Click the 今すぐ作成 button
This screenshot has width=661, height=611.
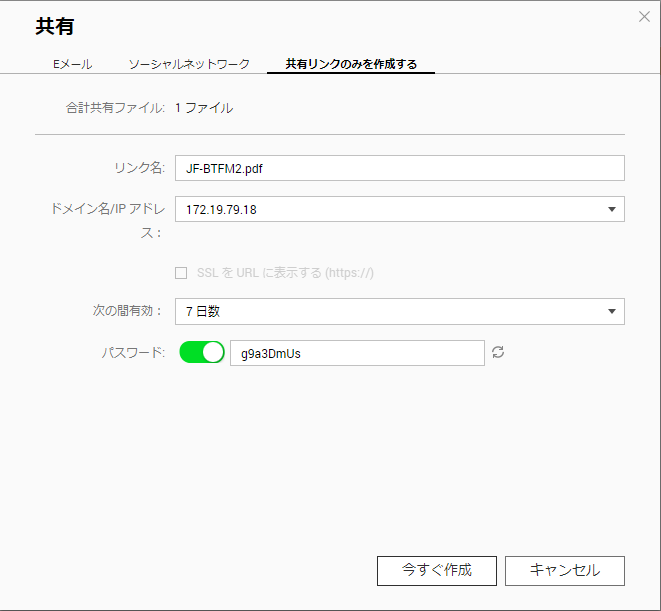tap(437, 571)
